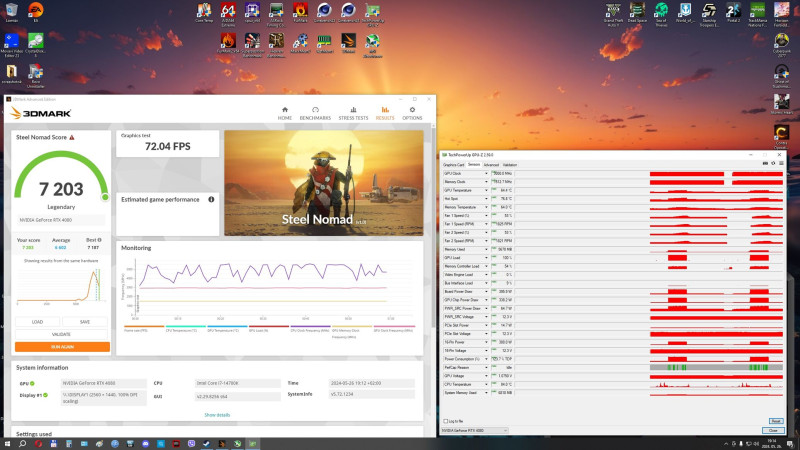Open the TechPowerUp GPU-Z desktop shortcut

(x=372, y=14)
